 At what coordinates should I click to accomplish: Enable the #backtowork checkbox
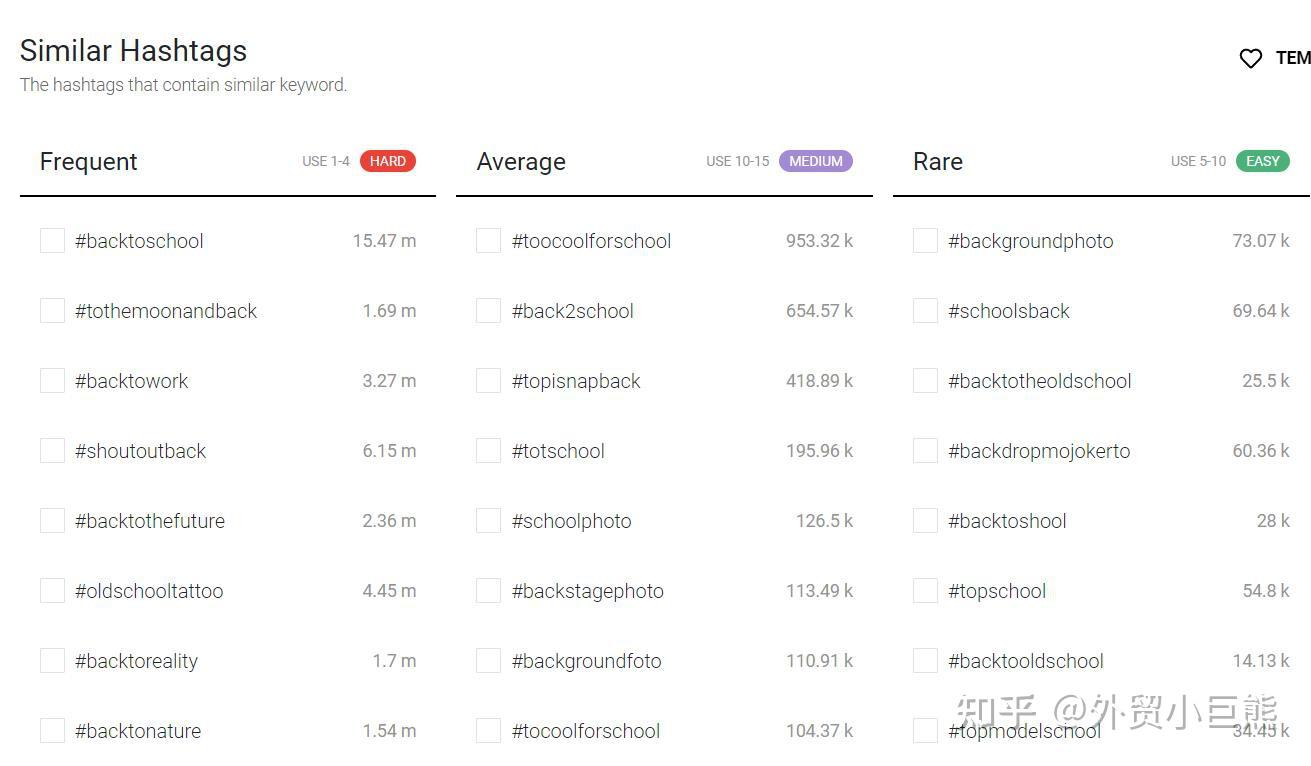coord(52,380)
